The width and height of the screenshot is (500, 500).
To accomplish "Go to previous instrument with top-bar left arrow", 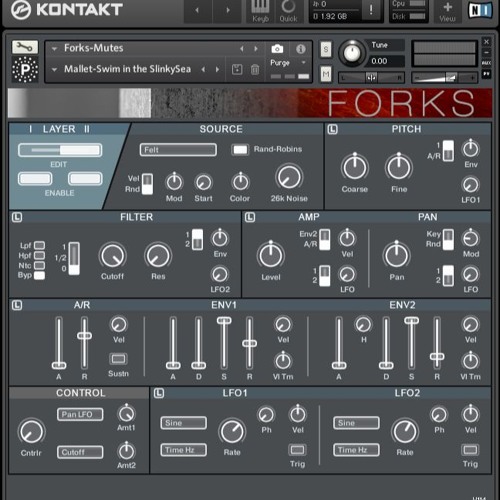I will 197,10.
